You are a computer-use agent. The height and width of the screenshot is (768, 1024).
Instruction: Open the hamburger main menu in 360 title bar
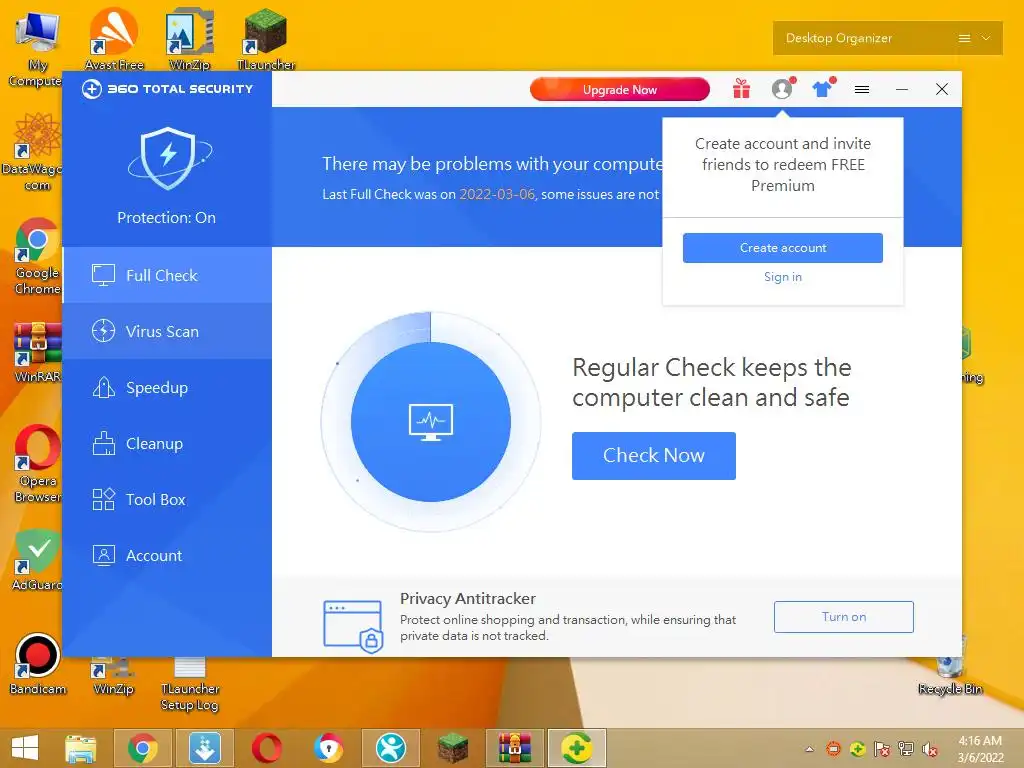862,89
